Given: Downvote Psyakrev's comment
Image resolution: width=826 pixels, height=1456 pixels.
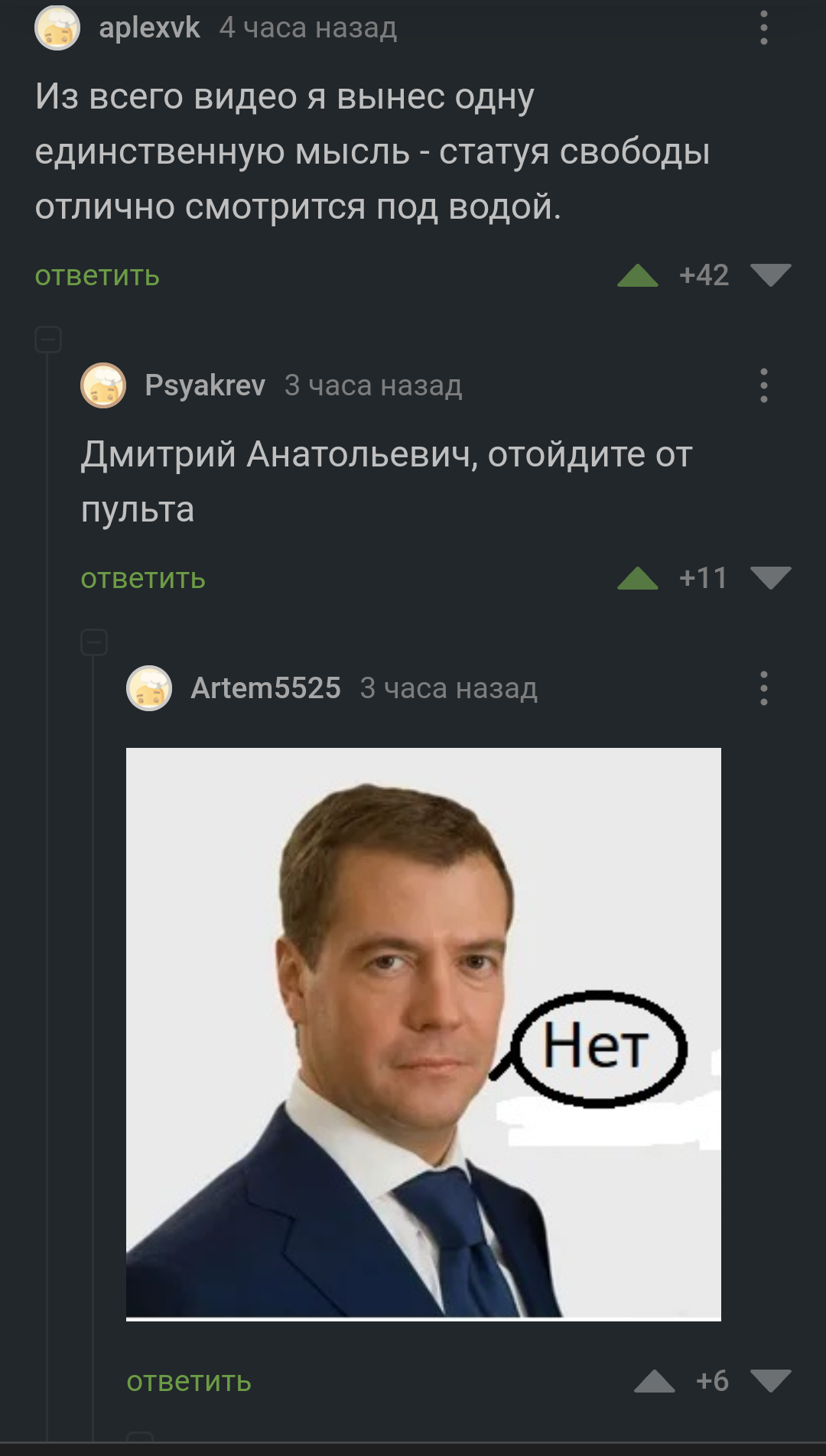Looking at the screenshot, I should (x=770, y=578).
